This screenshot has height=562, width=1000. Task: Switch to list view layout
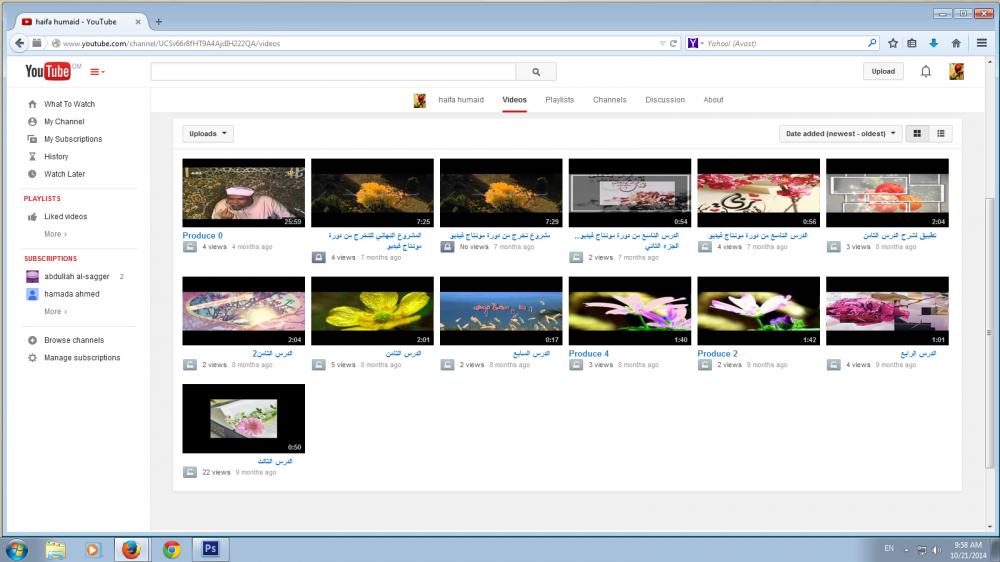point(941,133)
